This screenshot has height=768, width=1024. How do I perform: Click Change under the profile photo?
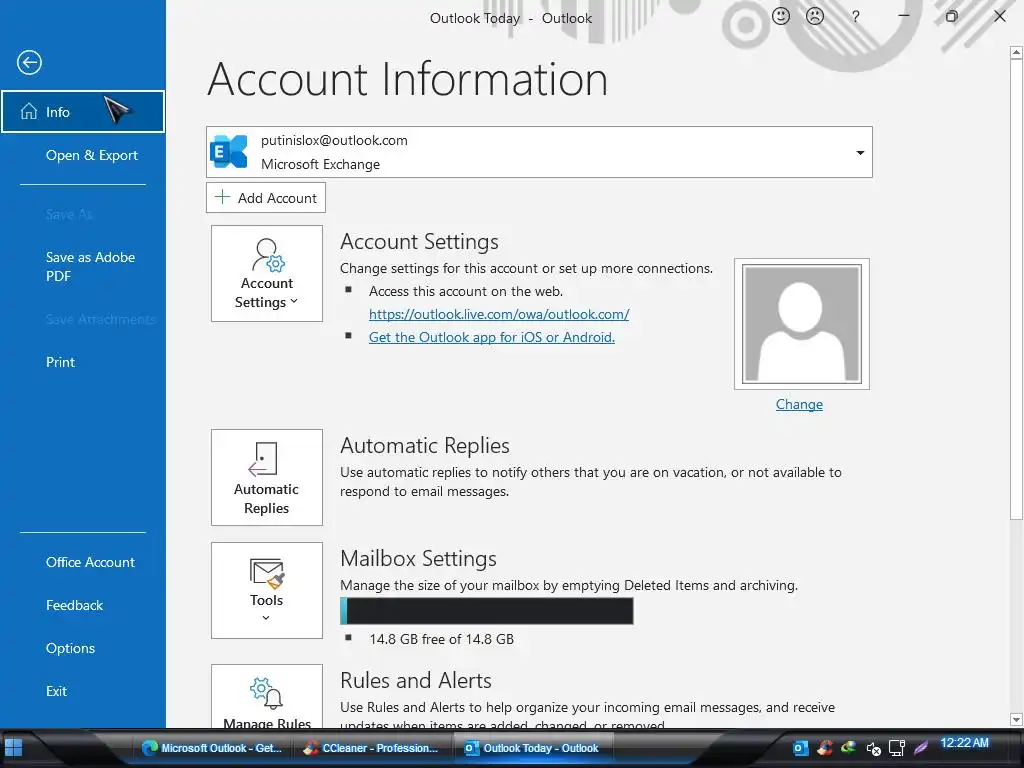click(x=799, y=404)
